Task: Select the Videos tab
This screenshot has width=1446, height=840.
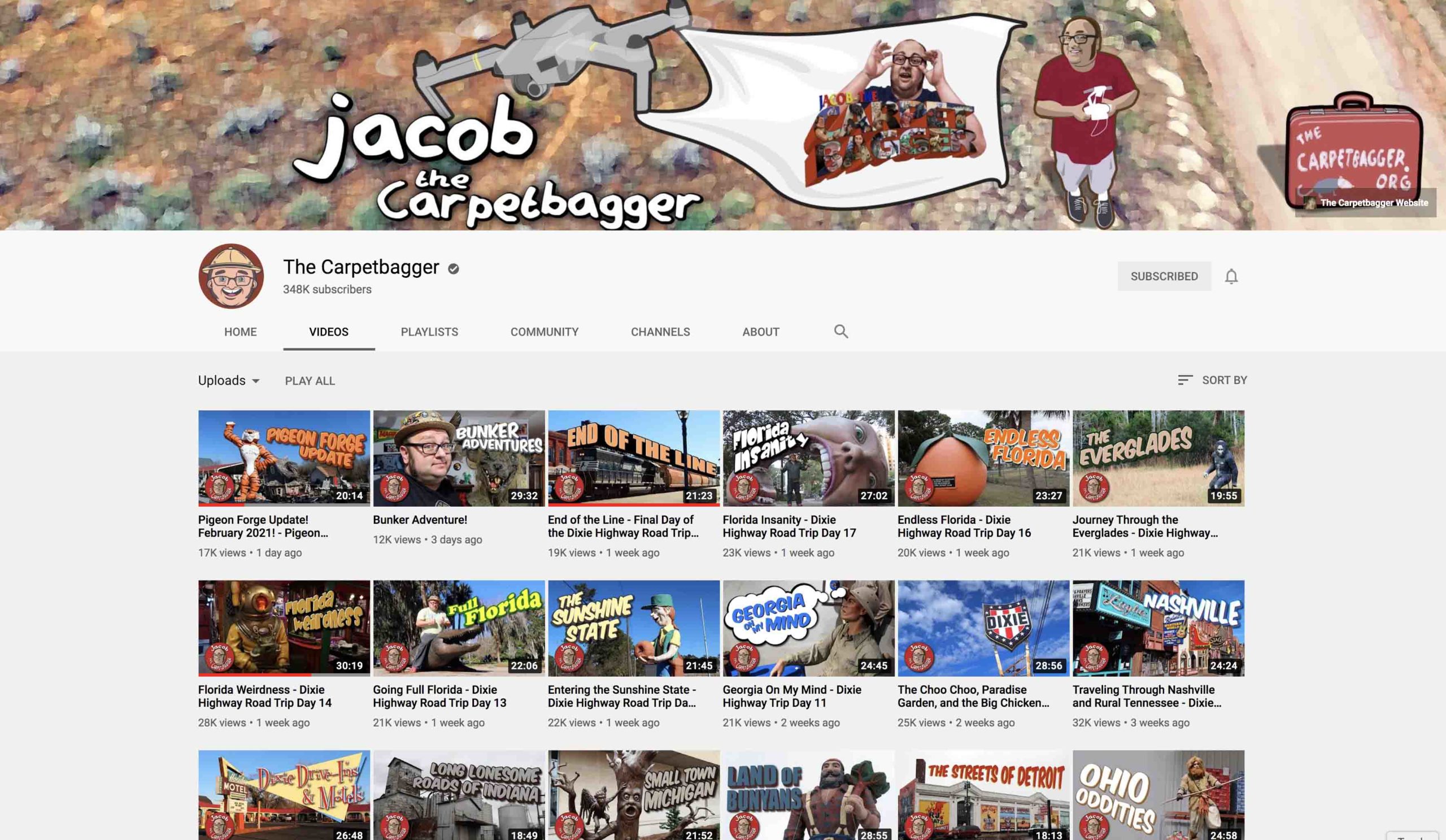Action: (x=329, y=332)
